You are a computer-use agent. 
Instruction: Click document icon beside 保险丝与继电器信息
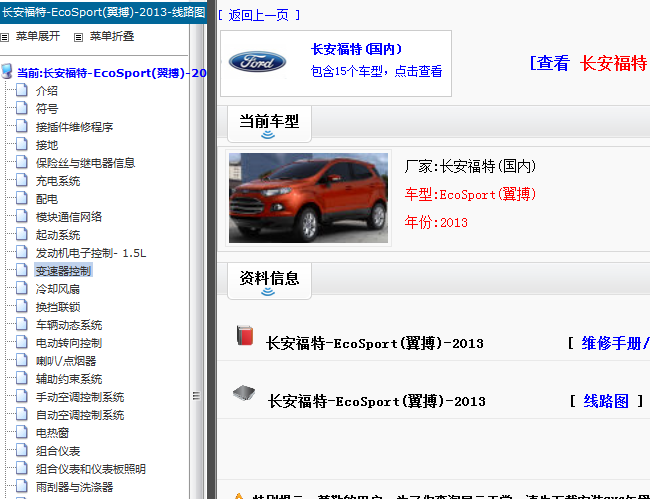22,162
